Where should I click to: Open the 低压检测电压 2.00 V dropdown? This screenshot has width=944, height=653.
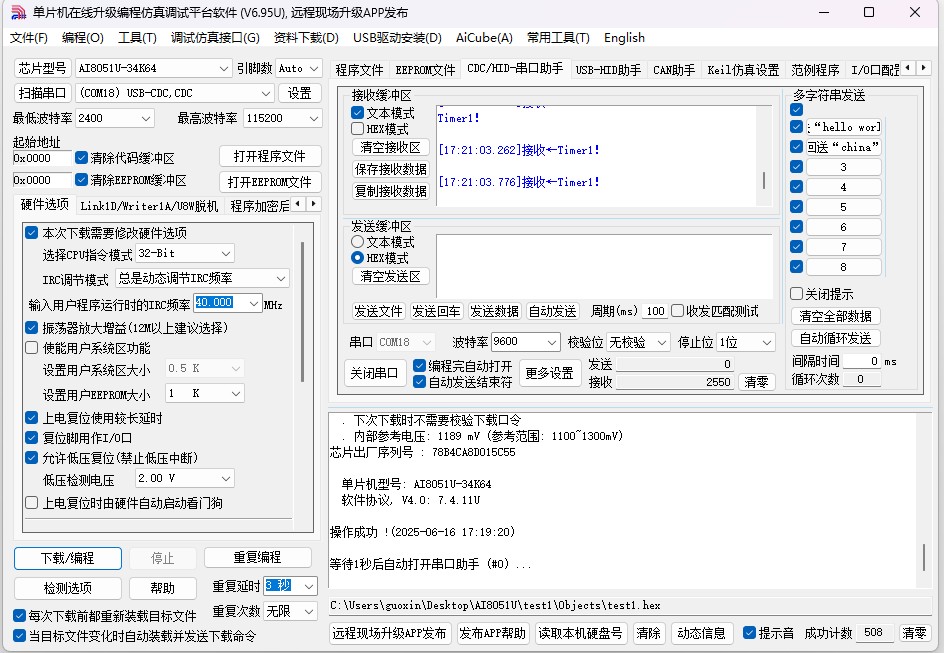226,478
